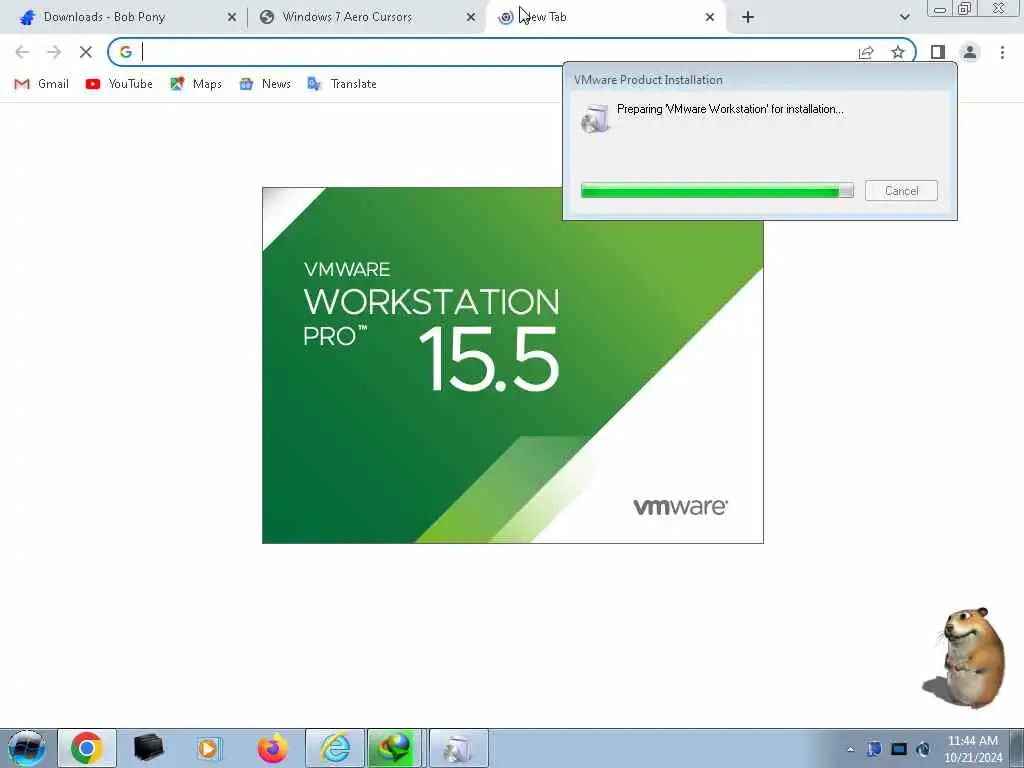Open Chrome three-dot menu
The height and width of the screenshot is (768, 1024).
tap(1002, 52)
